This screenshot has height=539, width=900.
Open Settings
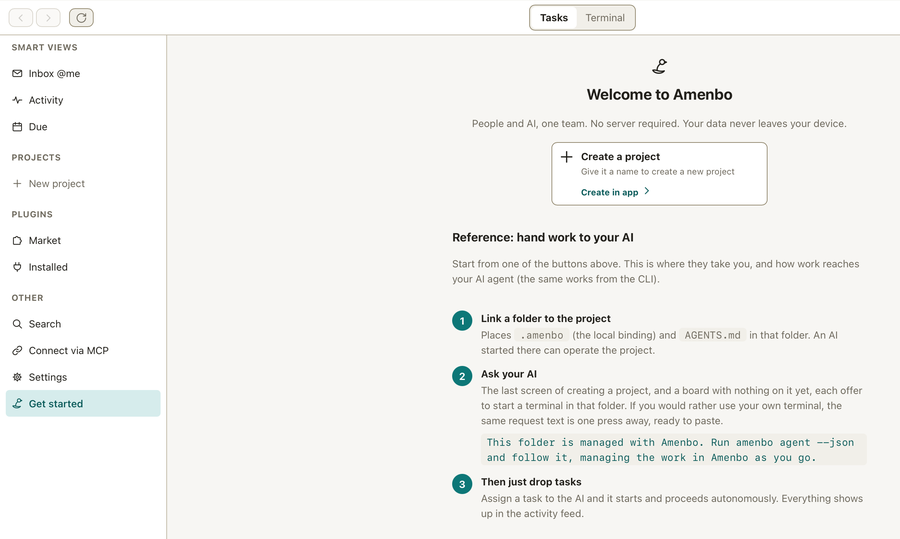click(83, 377)
